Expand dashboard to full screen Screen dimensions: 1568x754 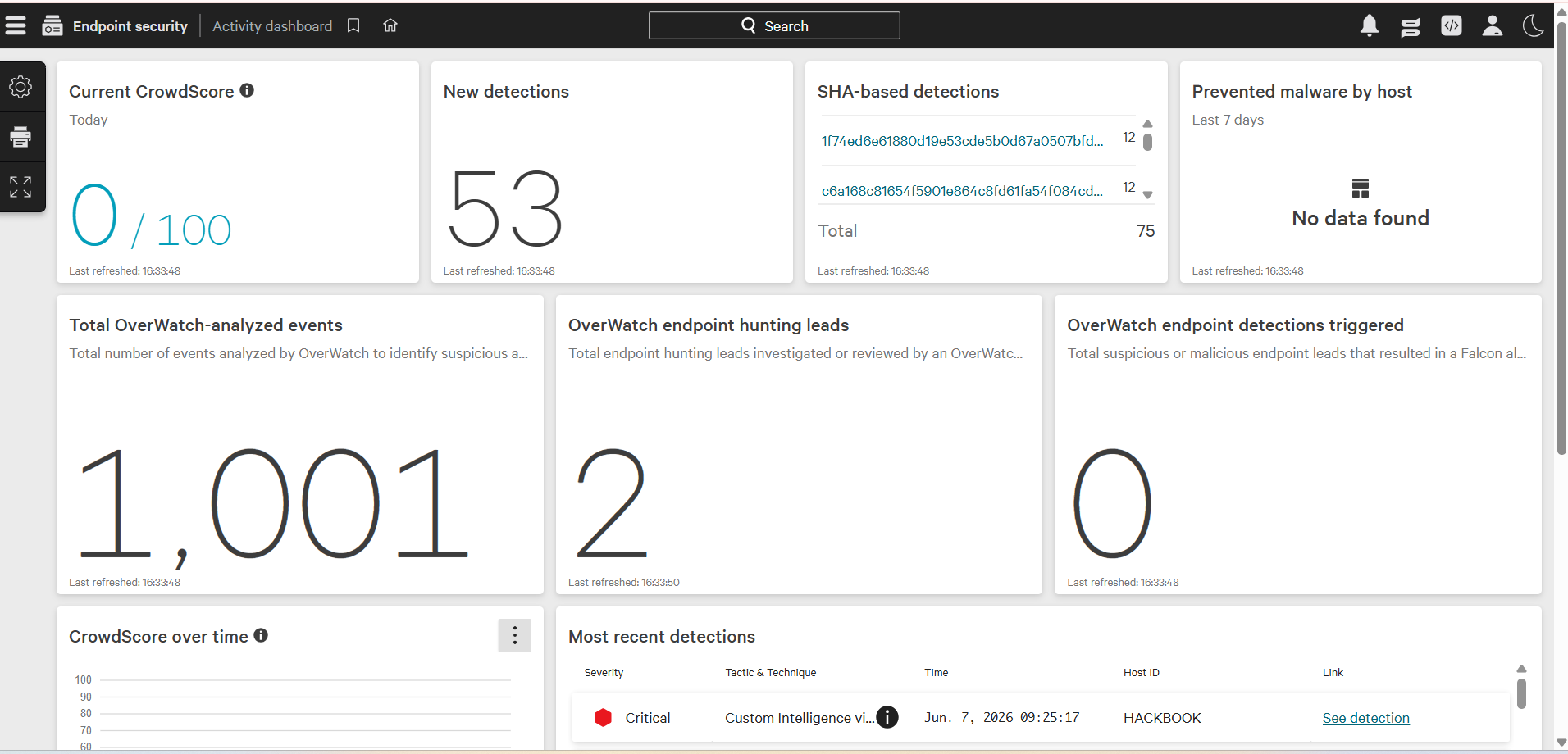point(21,187)
